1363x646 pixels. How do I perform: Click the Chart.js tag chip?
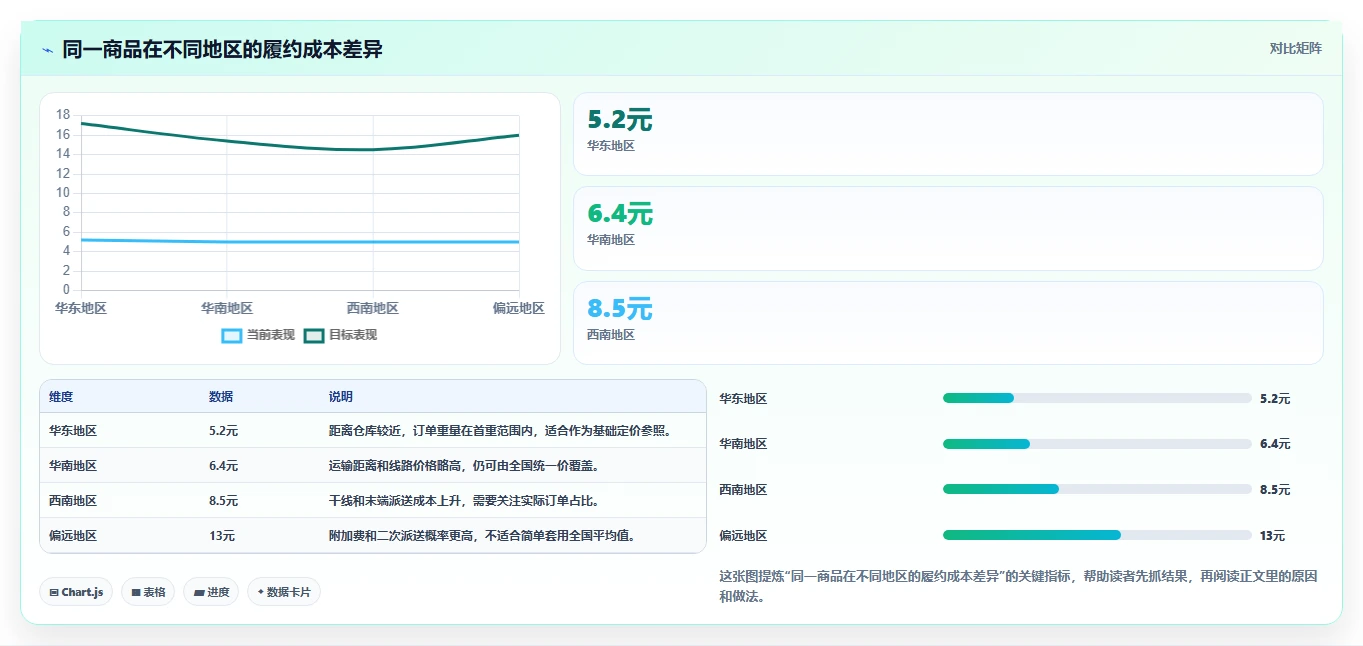76,592
